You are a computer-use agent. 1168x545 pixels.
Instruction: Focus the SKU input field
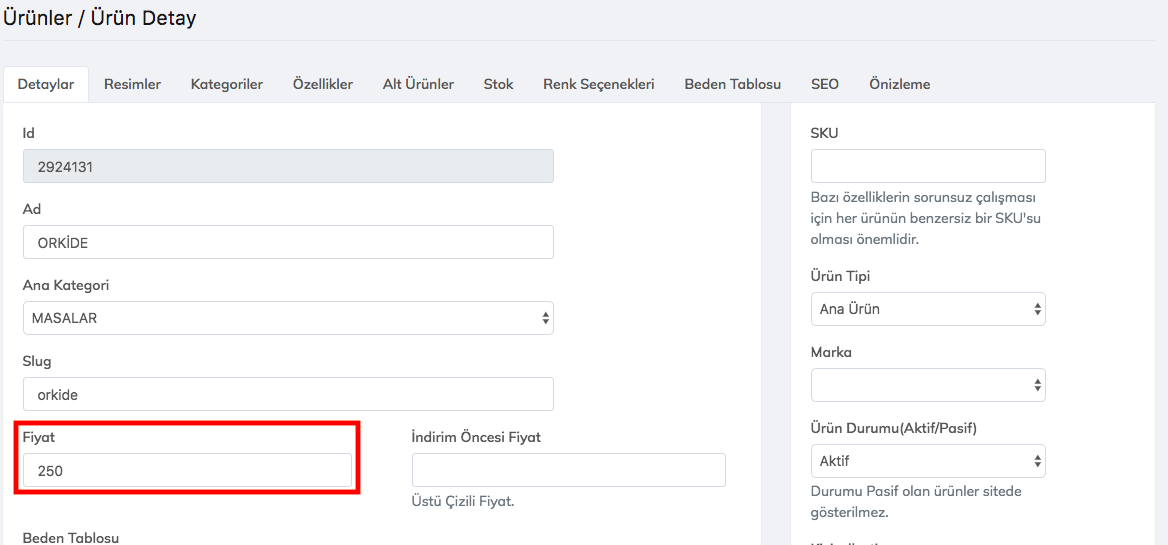click(x=927, y=166)
